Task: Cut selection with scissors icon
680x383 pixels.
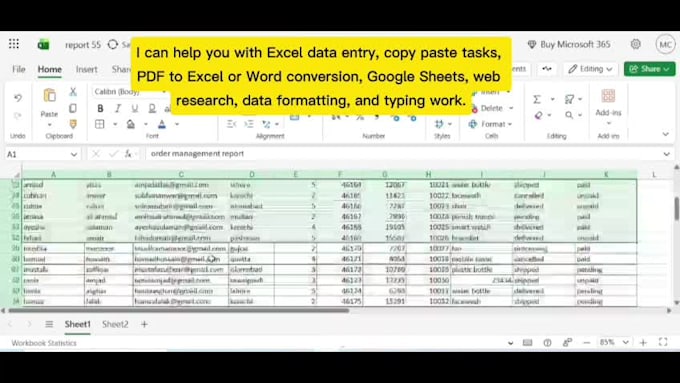Action: (73, 92)
